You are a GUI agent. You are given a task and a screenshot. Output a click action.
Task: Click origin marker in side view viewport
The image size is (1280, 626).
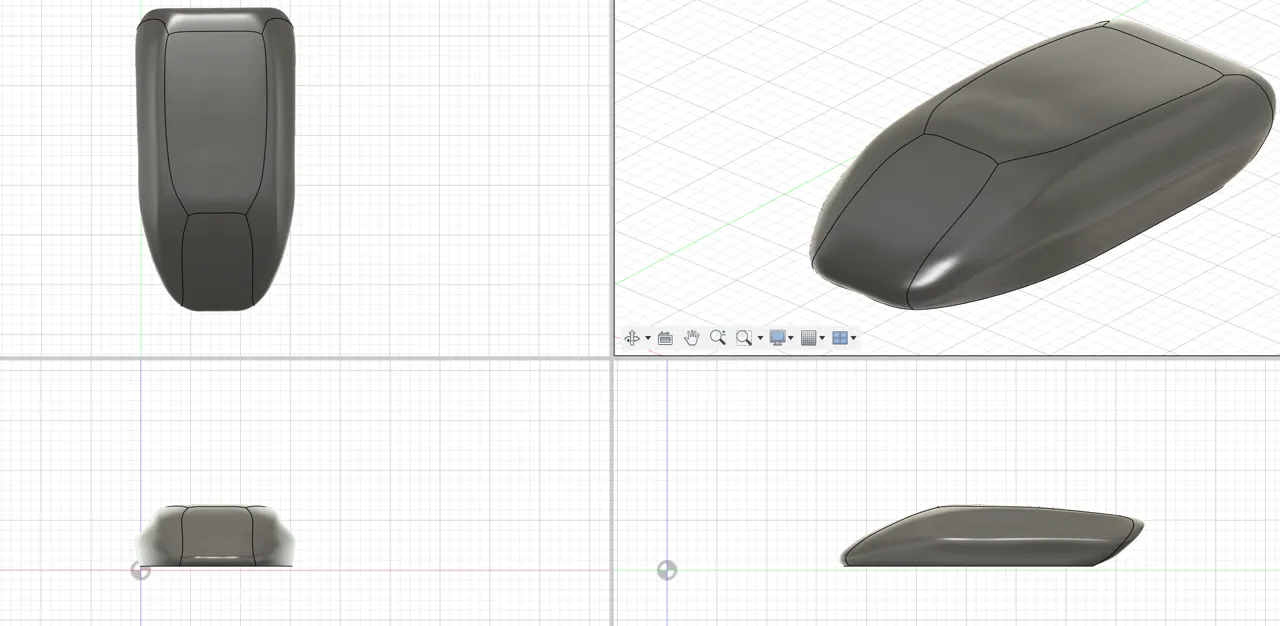click(x=667, y=570)
